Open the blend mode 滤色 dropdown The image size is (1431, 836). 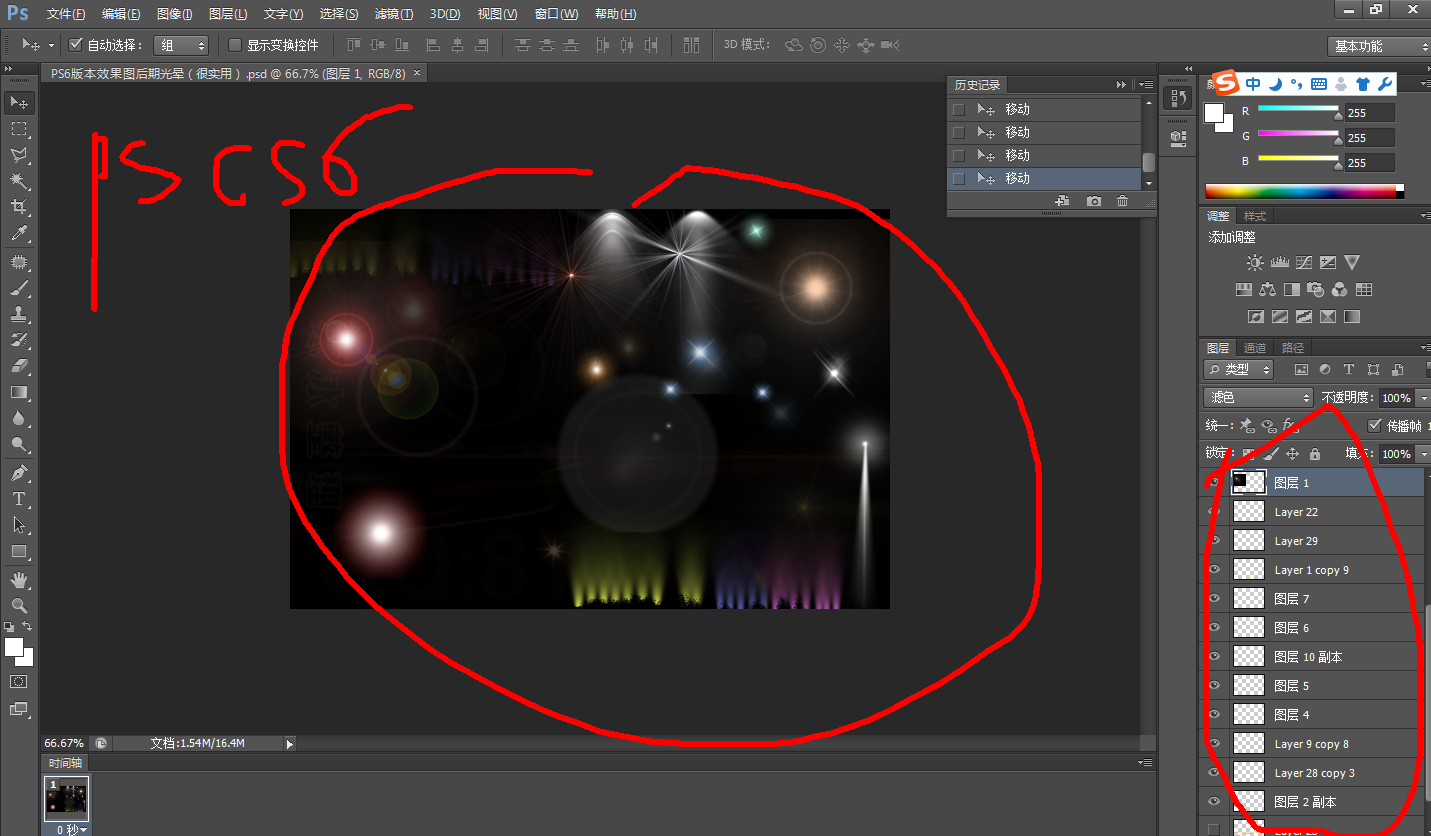point(1258,397)
